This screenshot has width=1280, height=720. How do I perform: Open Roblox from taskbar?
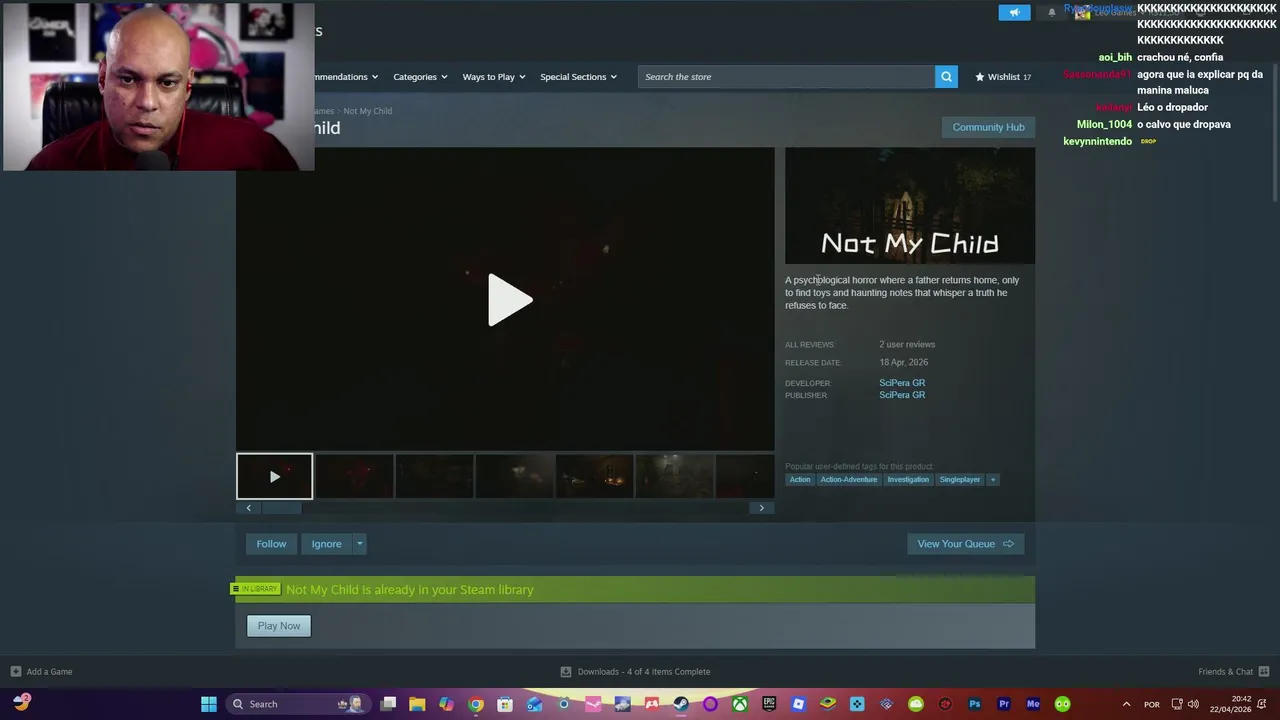798,704
